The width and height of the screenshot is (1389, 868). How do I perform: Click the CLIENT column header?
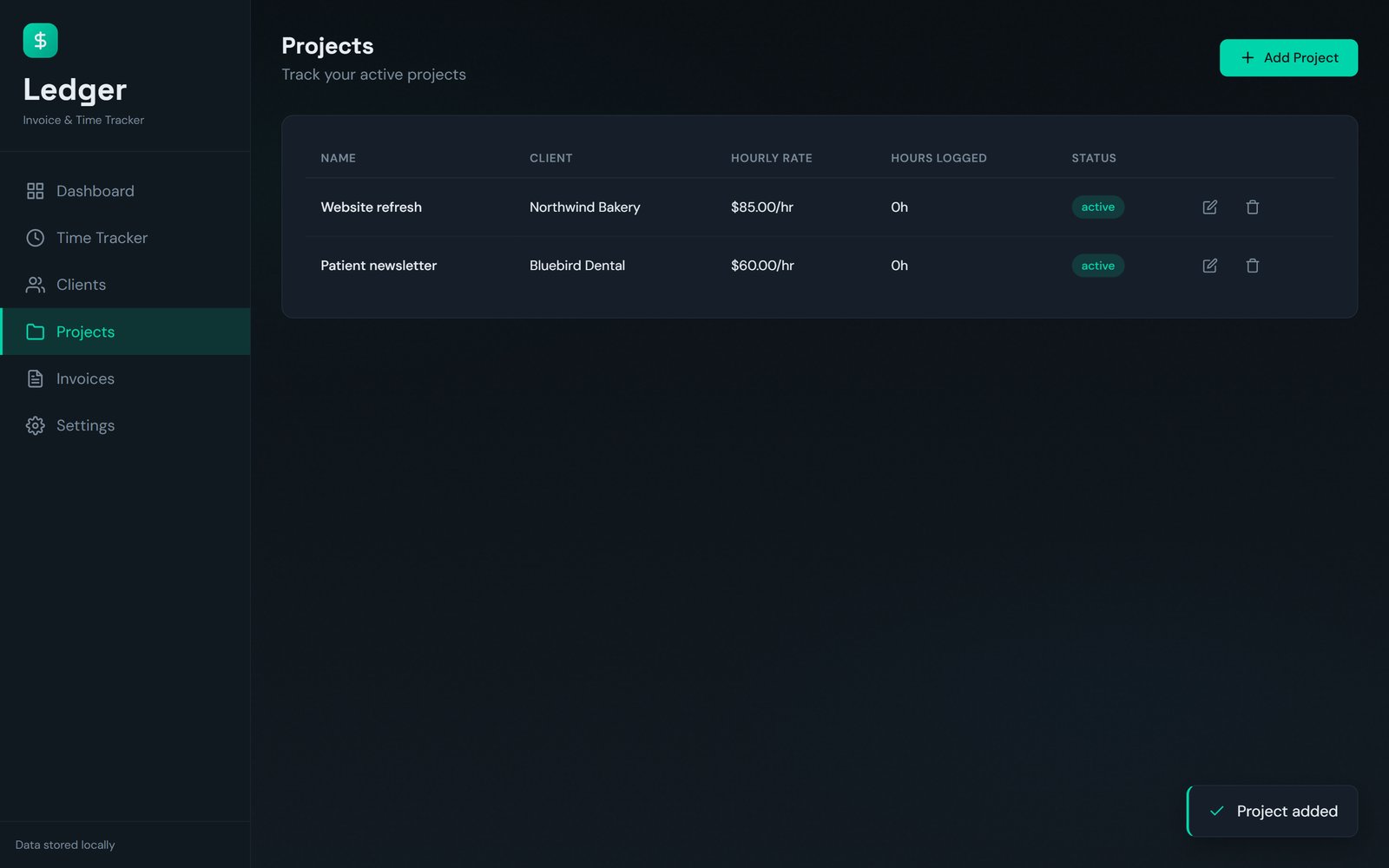tap(550, 158)
